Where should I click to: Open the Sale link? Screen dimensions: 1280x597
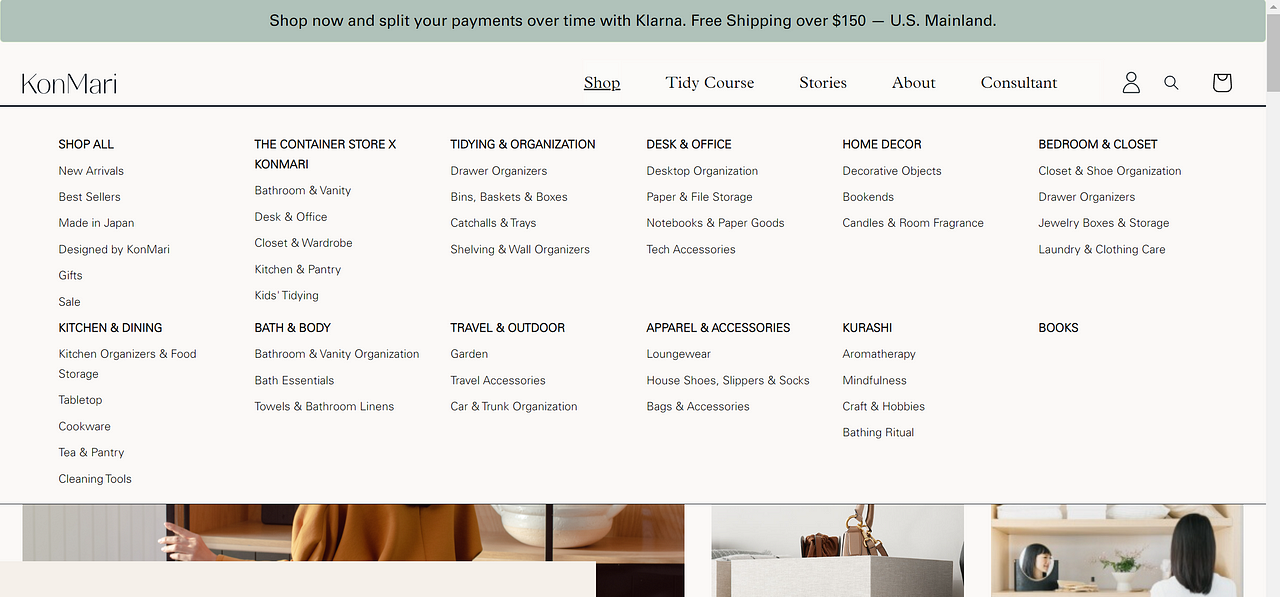(69, 301)
